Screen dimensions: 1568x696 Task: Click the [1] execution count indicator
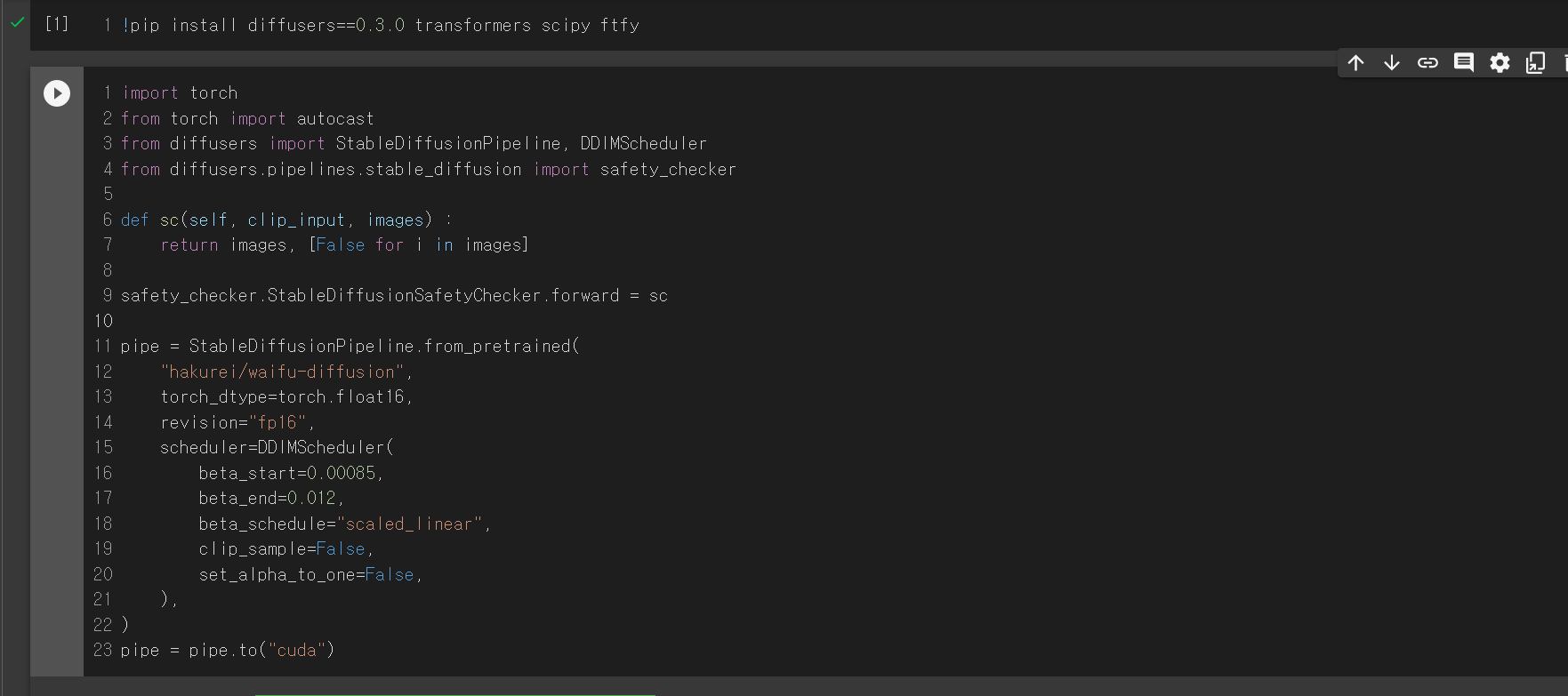(x=57, y=24)
